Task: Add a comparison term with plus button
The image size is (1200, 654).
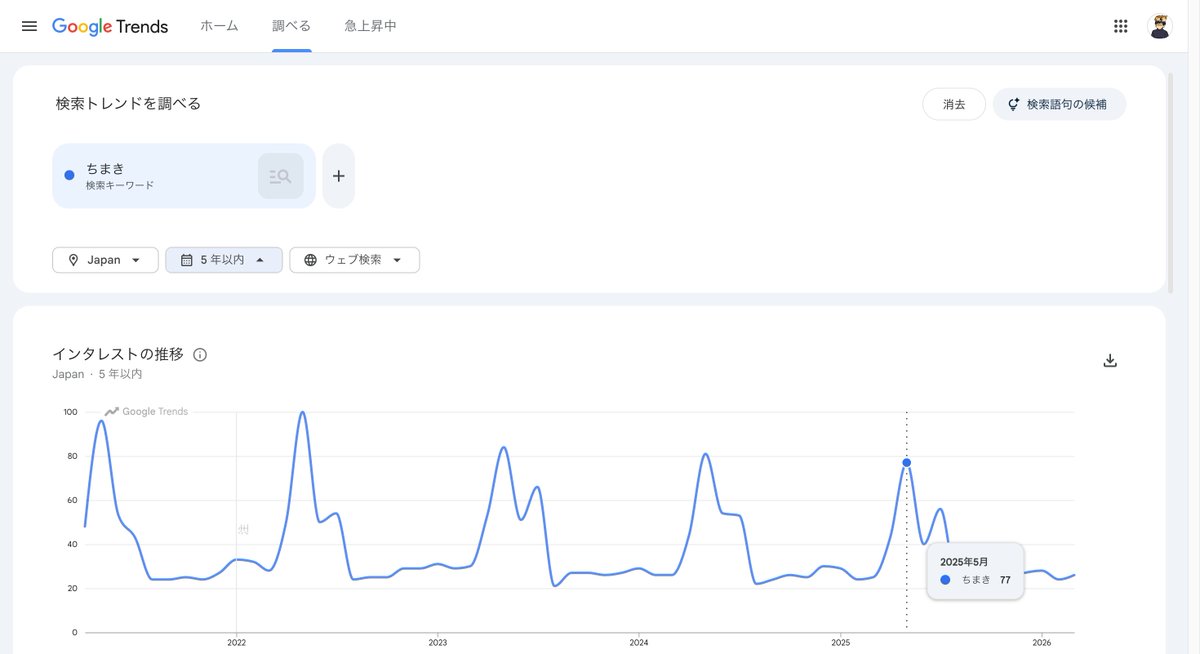Action: tap(338, 176)
